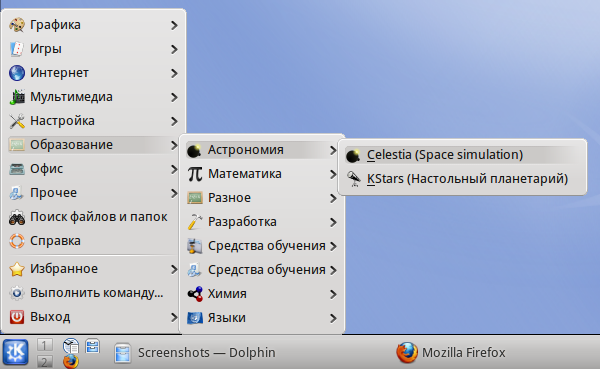The image size is (600, 369).
Task: Expand the Выход submenu arrow
Action: point(174,317)
